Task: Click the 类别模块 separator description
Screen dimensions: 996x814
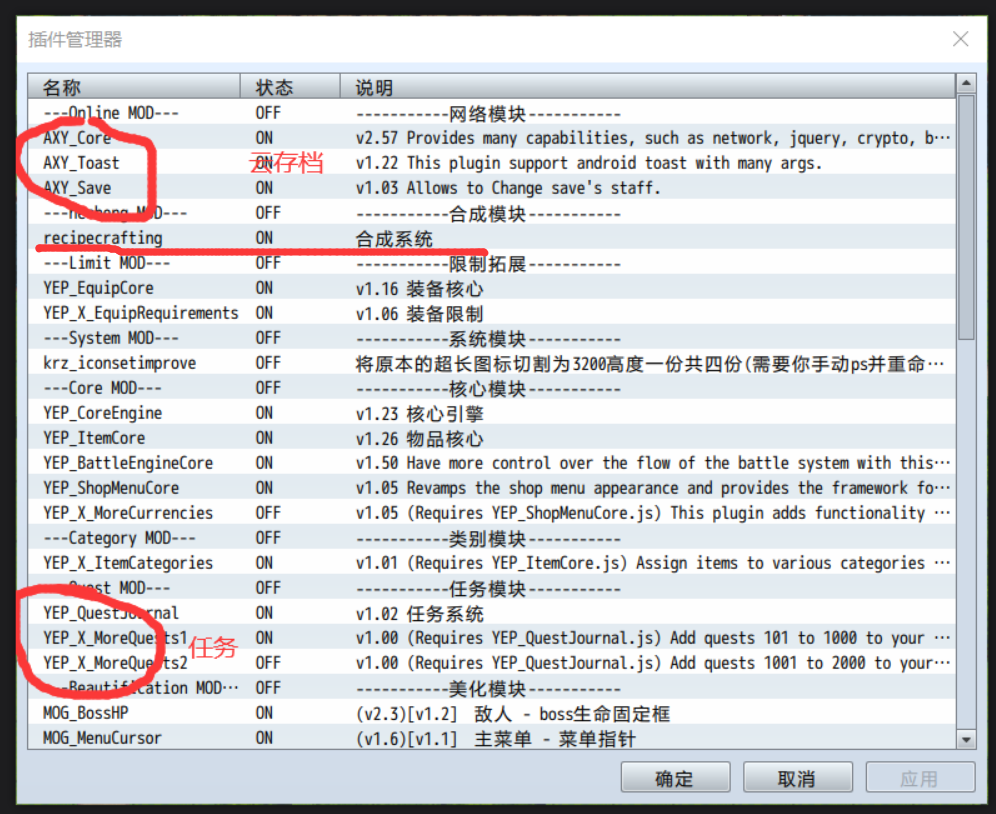Action: 488,539
